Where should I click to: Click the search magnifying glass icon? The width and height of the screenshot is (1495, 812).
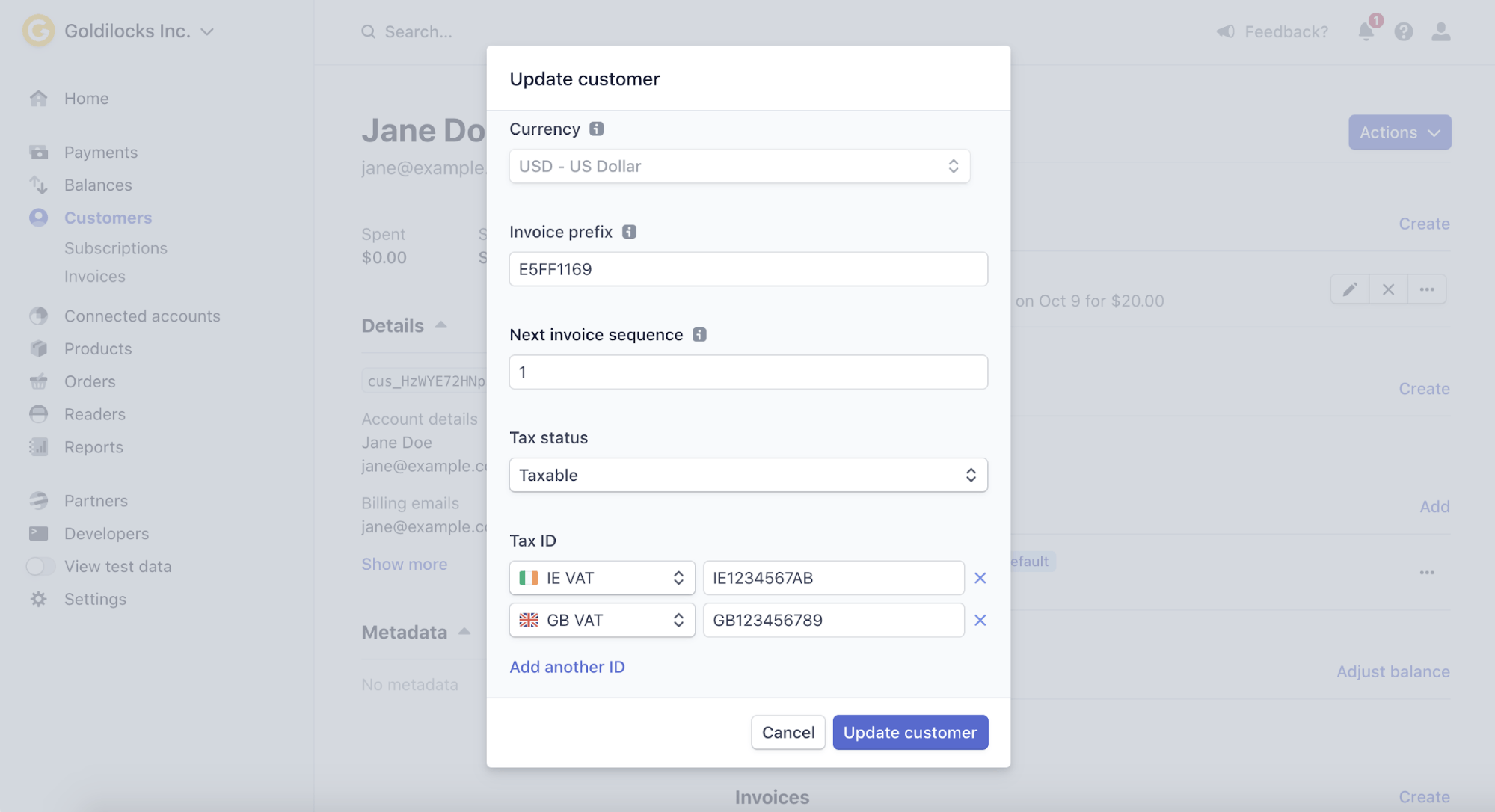pos(368,31)
